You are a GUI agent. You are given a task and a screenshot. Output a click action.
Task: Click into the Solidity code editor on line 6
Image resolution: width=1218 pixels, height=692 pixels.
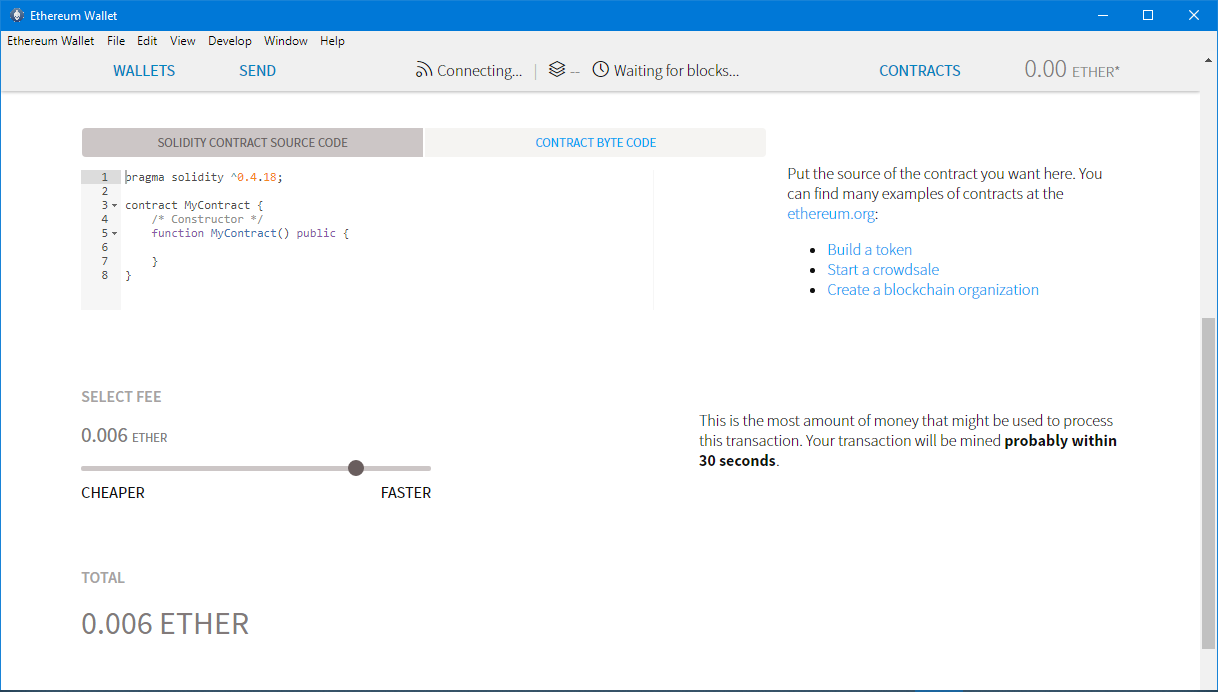point(387,247)
